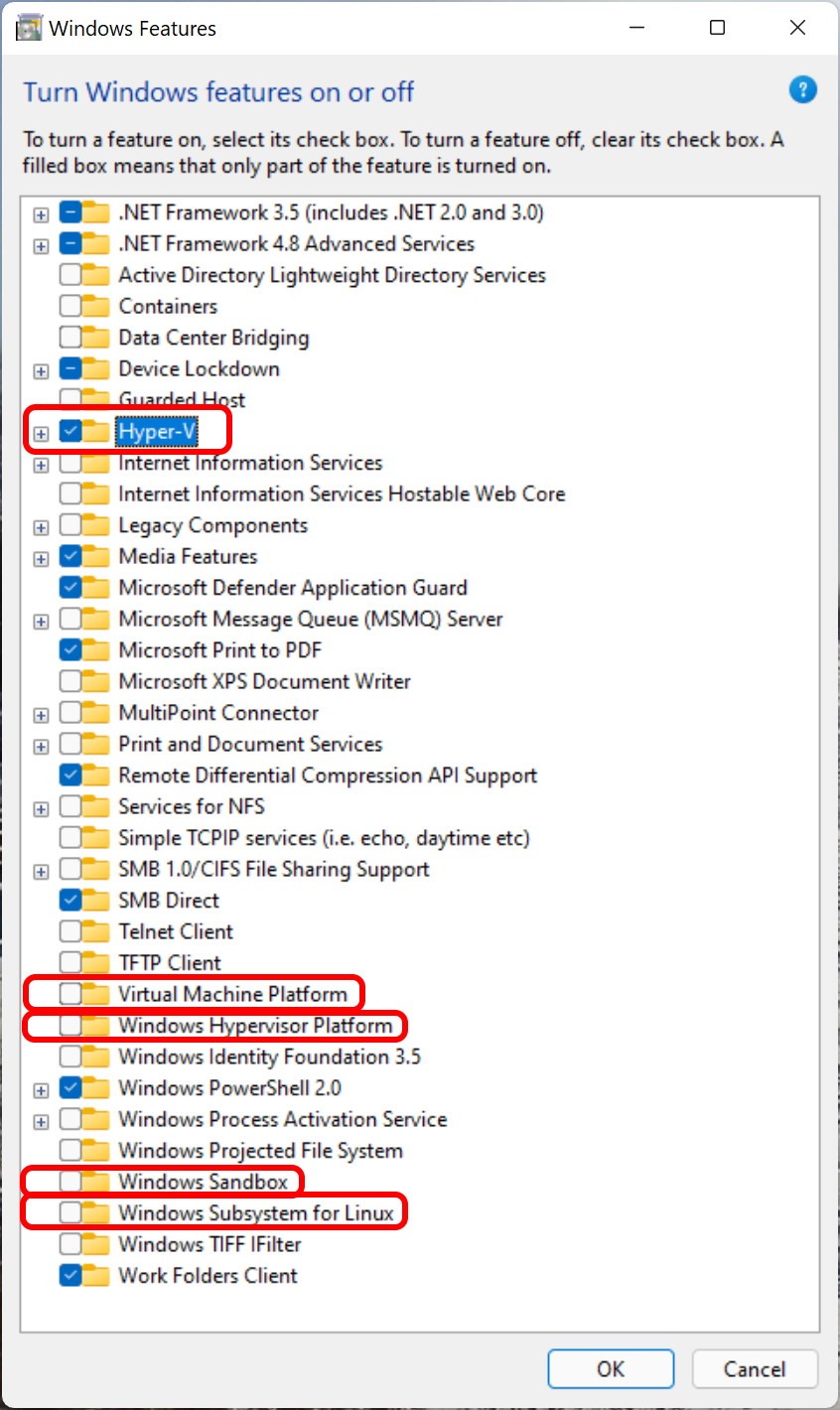Expand the SMB 1.0/CIFS File Sharing Support node

pos(41,871)
